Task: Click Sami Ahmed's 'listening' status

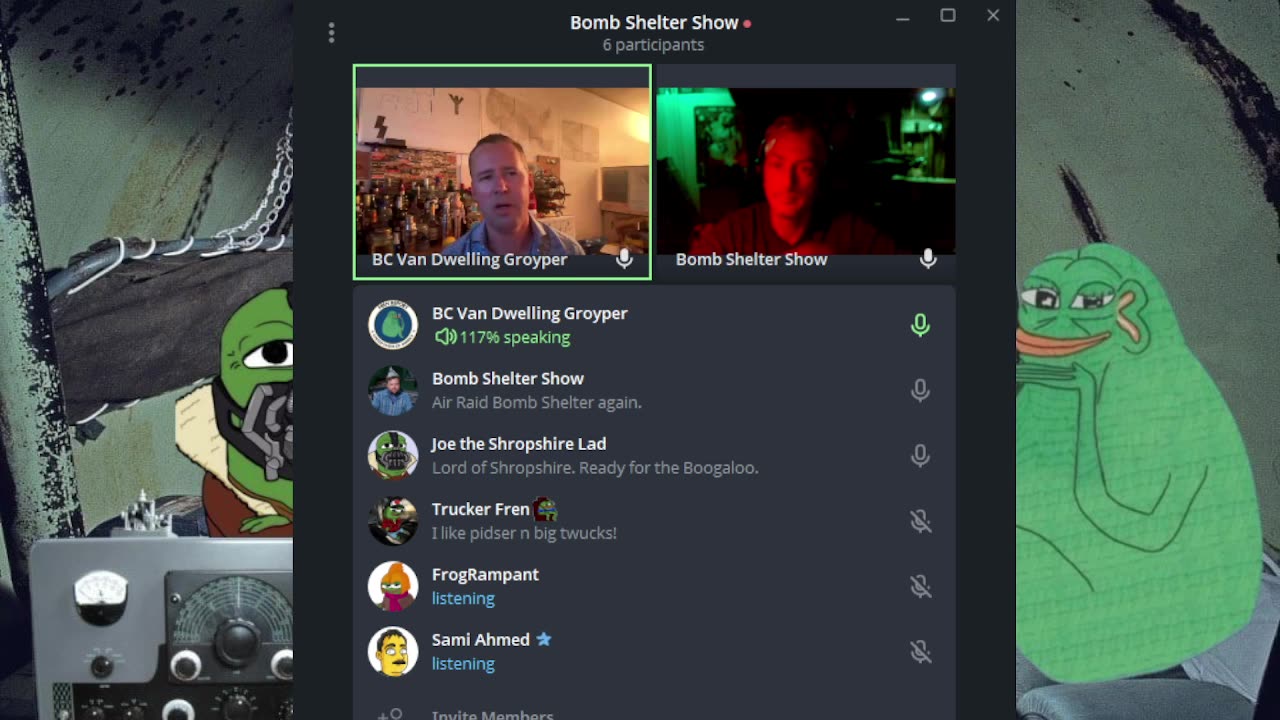Action: tap(463, 663)
